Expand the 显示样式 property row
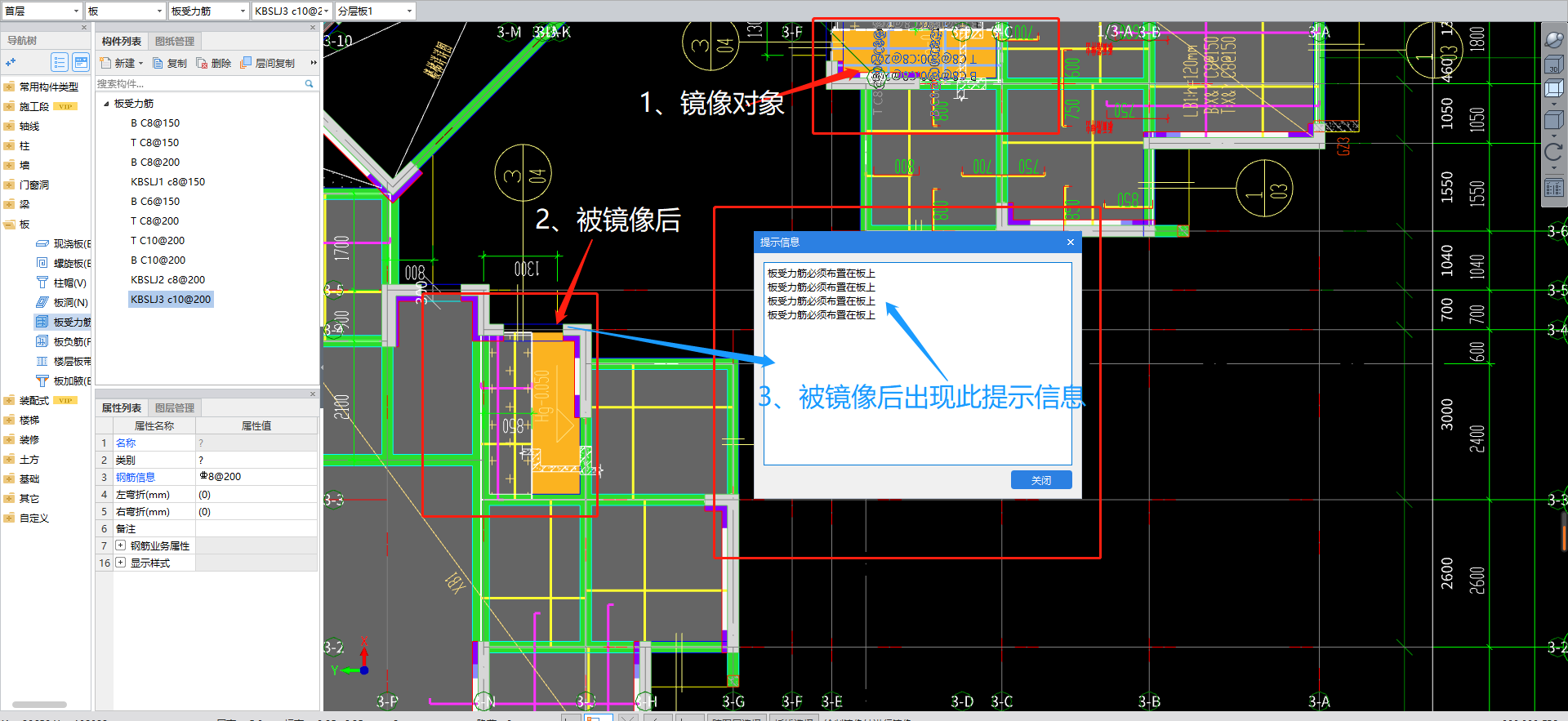Viewport: 1568px width, 721px height. pos(121,563)
